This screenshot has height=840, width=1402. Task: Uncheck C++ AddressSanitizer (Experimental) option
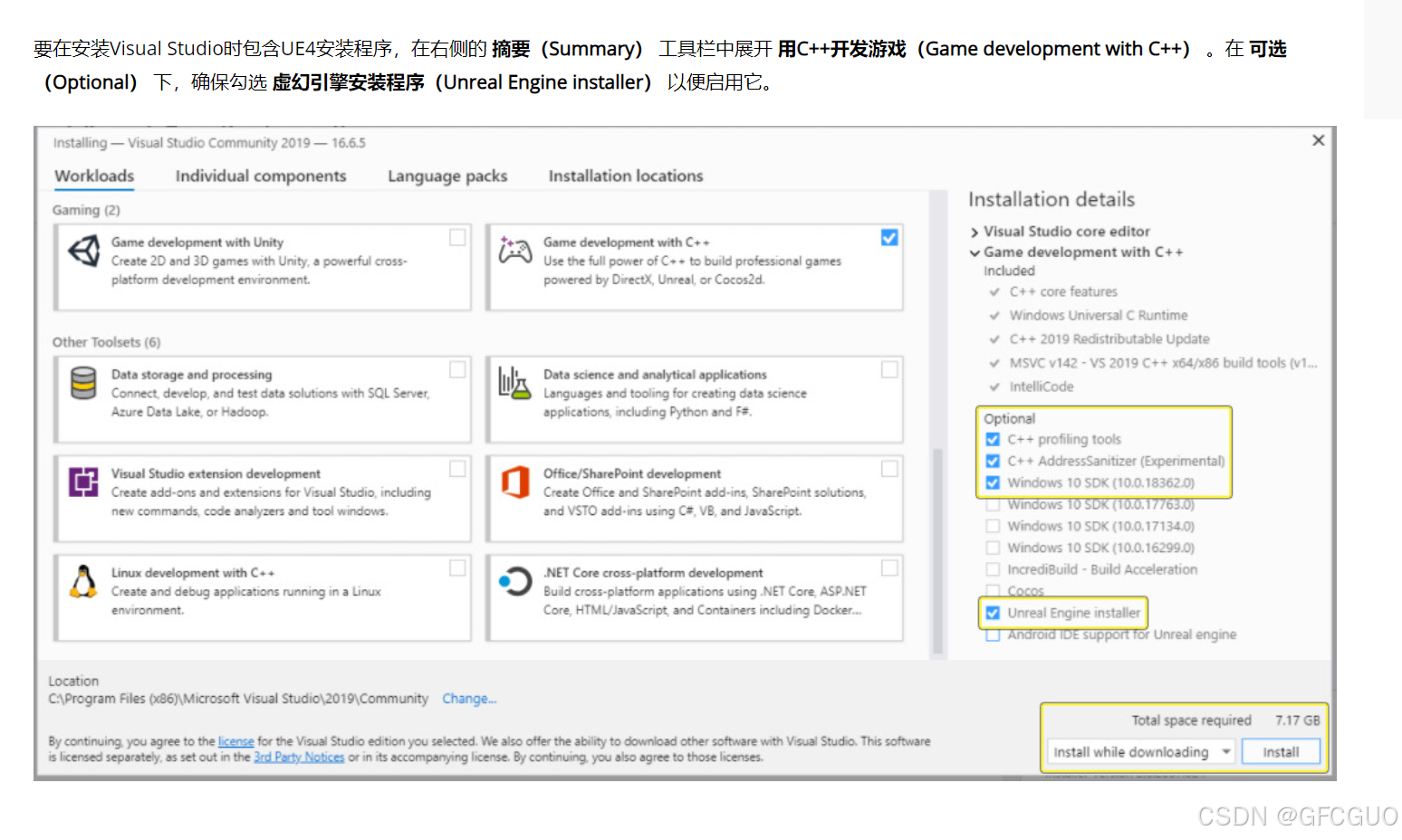click(x=993, y=461)
